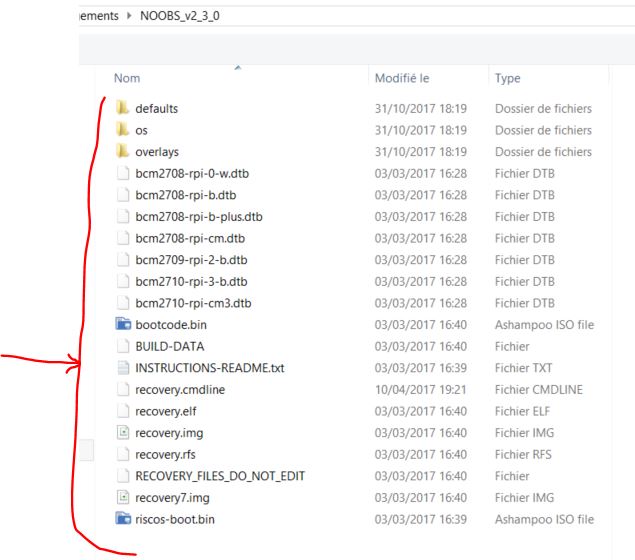Click the os folder icon

[123, 130]
